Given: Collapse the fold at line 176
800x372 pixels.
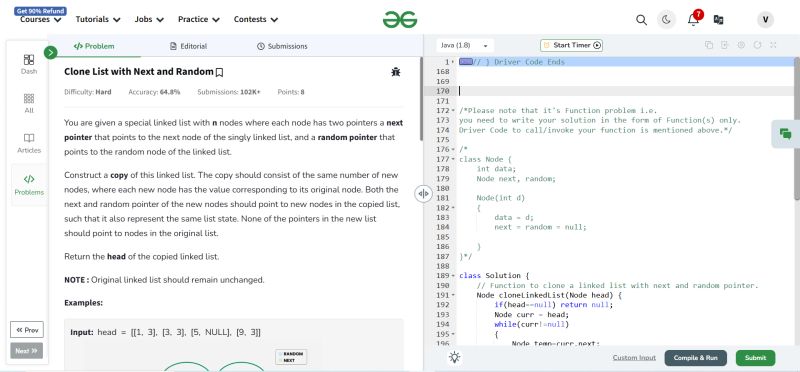Looking at the screenshot, I should [x=454, y=150].
